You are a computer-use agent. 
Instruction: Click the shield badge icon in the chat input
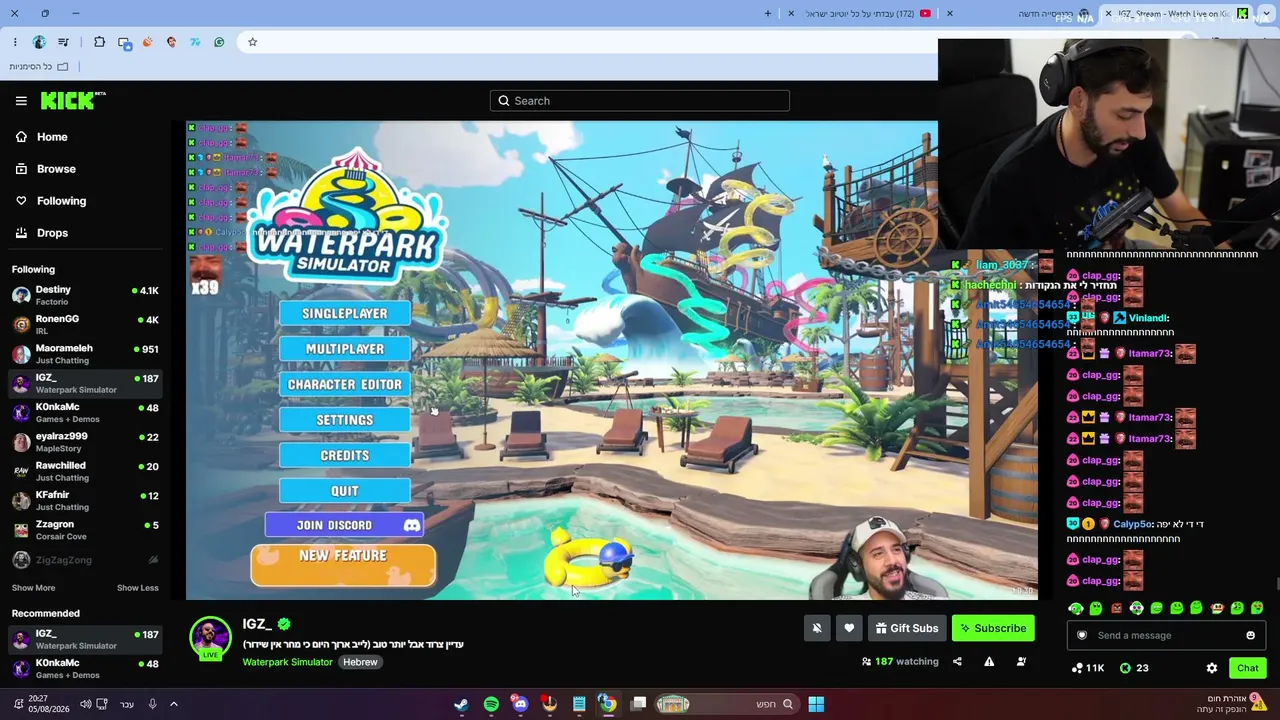tap(1081, 635)
